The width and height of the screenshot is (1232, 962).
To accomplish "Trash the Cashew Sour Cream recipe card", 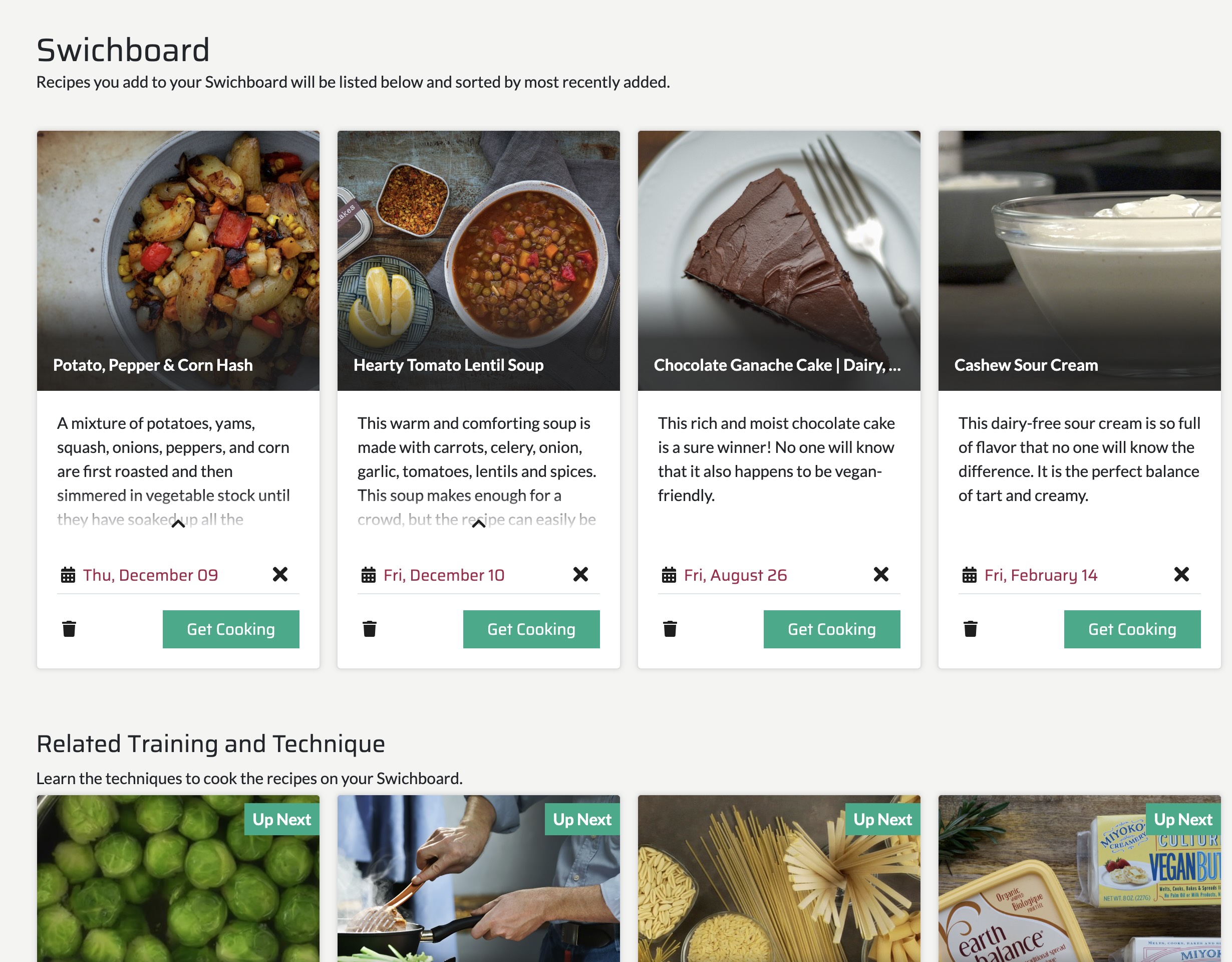I will (970, 628).
